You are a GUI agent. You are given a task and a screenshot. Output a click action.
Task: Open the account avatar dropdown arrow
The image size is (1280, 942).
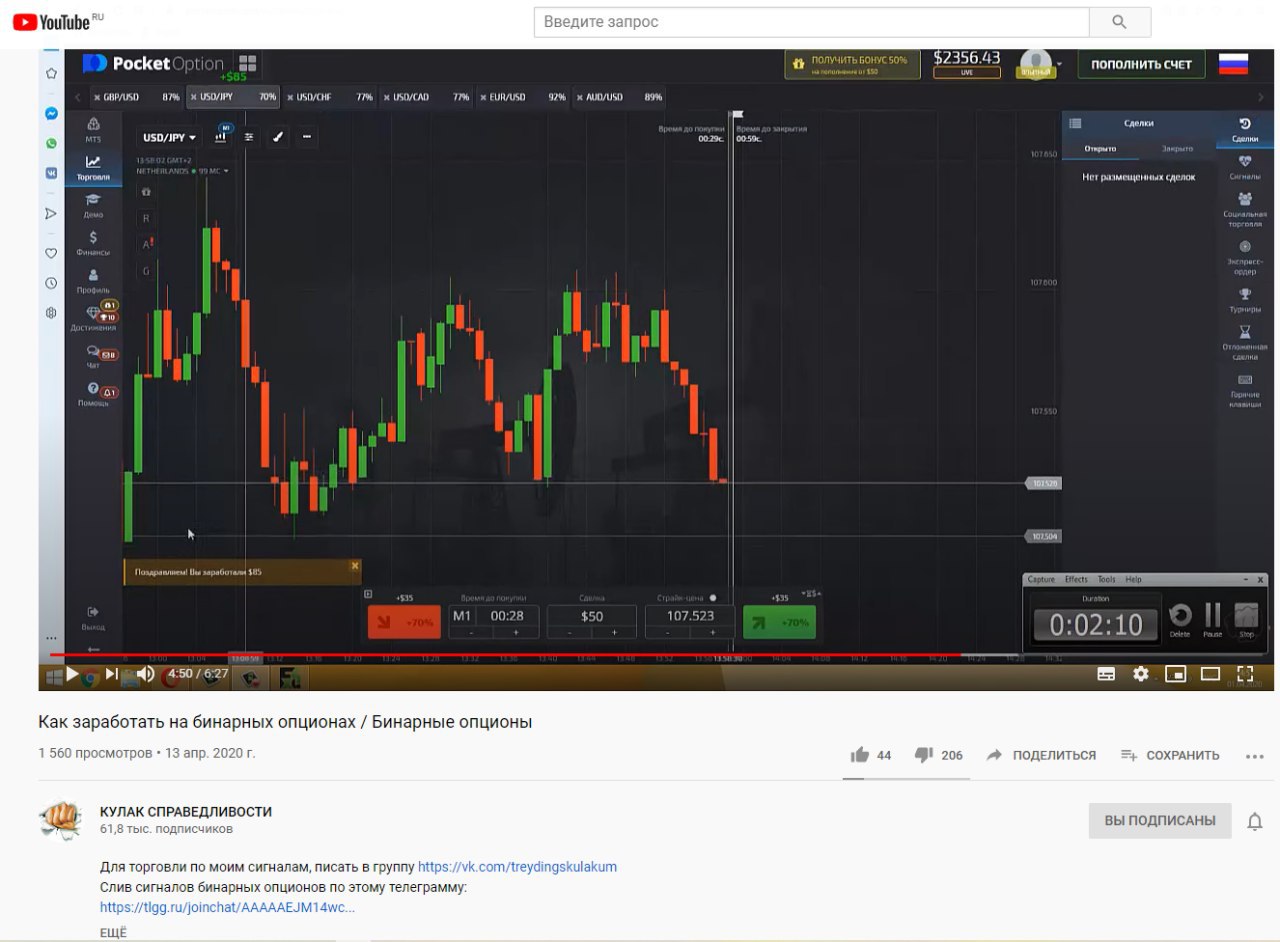pyautogui.click(x=1059, y=62)
